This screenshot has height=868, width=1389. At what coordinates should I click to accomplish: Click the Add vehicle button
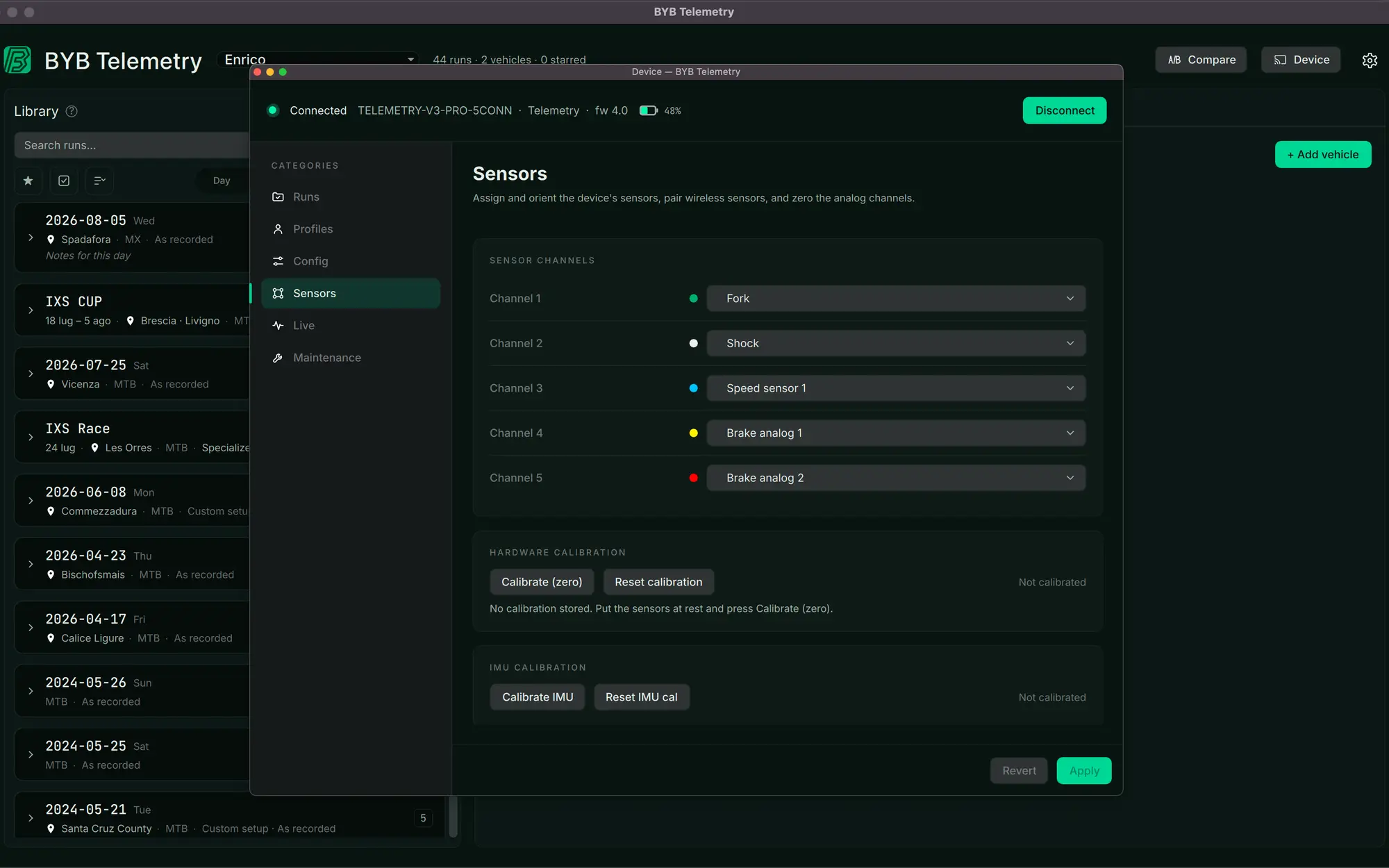1323,155
